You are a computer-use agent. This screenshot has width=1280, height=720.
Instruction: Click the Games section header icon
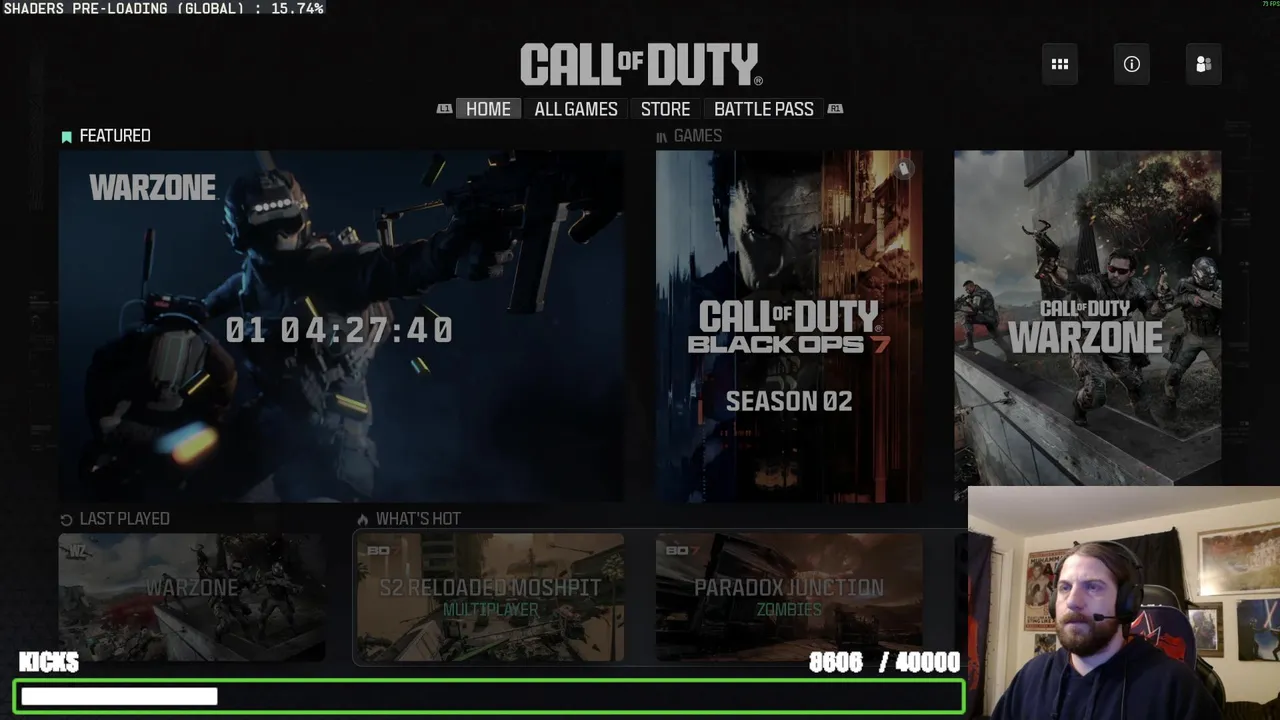(x=661, y=136)
